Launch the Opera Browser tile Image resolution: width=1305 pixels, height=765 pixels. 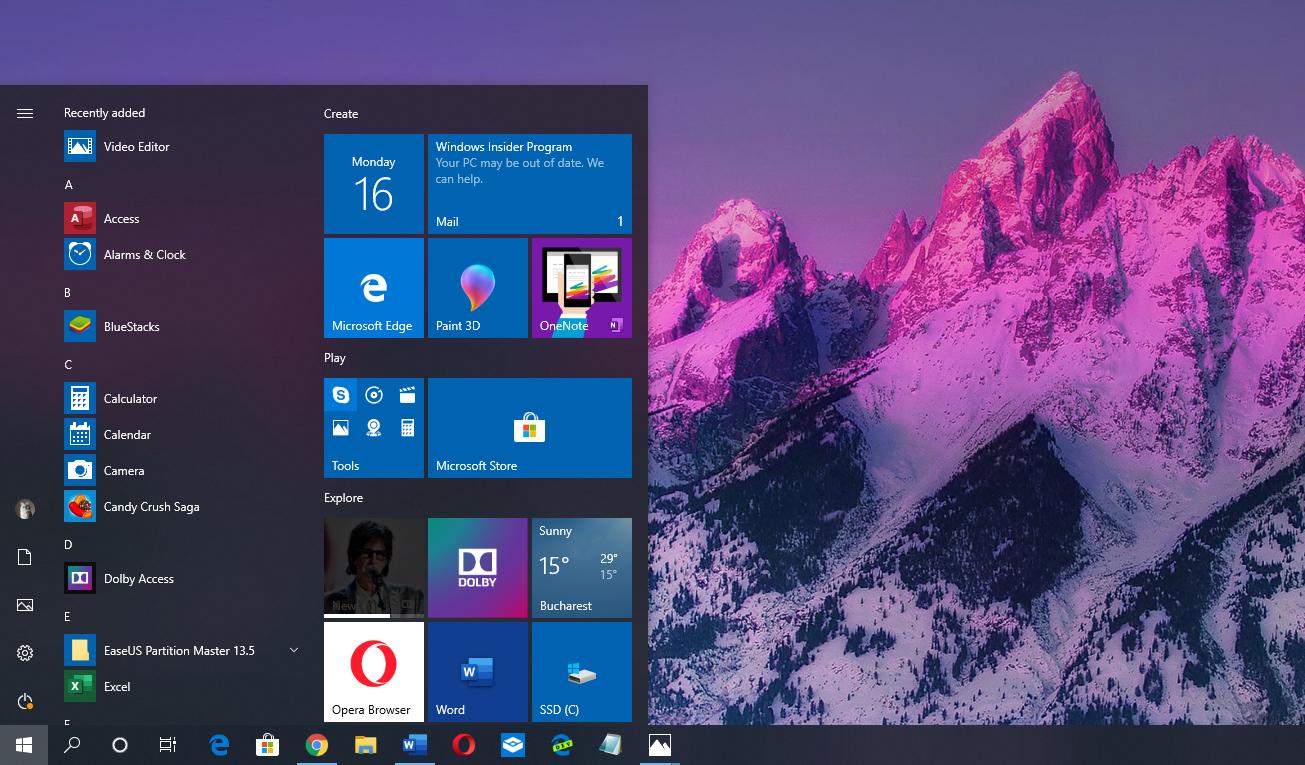(x=374, y=672)
